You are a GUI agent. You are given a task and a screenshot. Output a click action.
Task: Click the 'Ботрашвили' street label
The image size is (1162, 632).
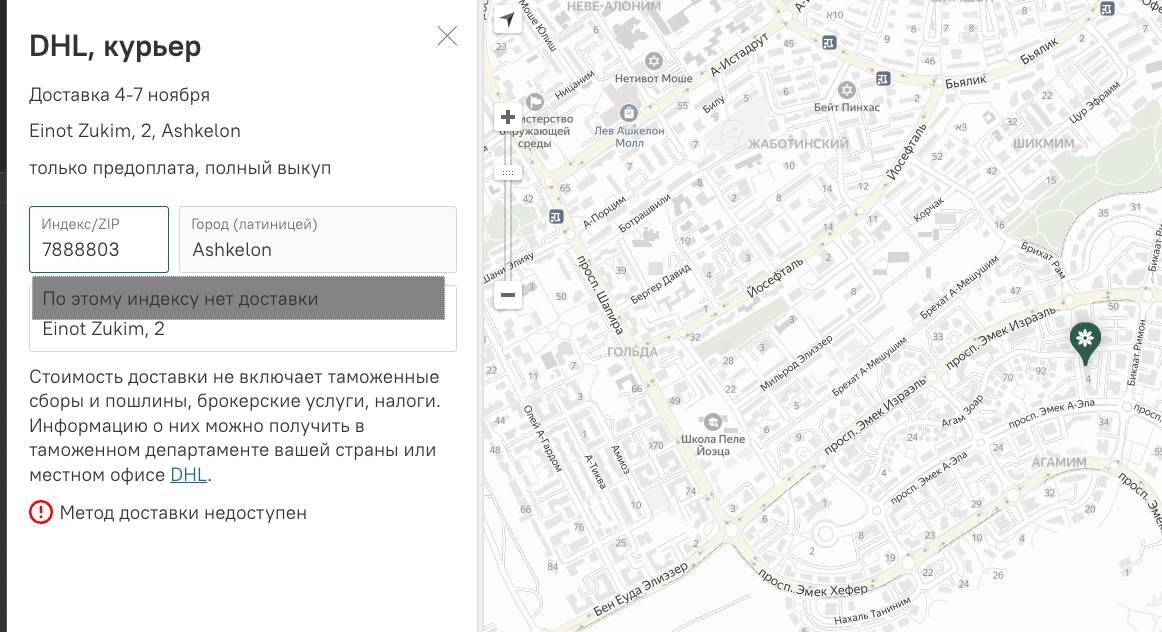(644, 213)
